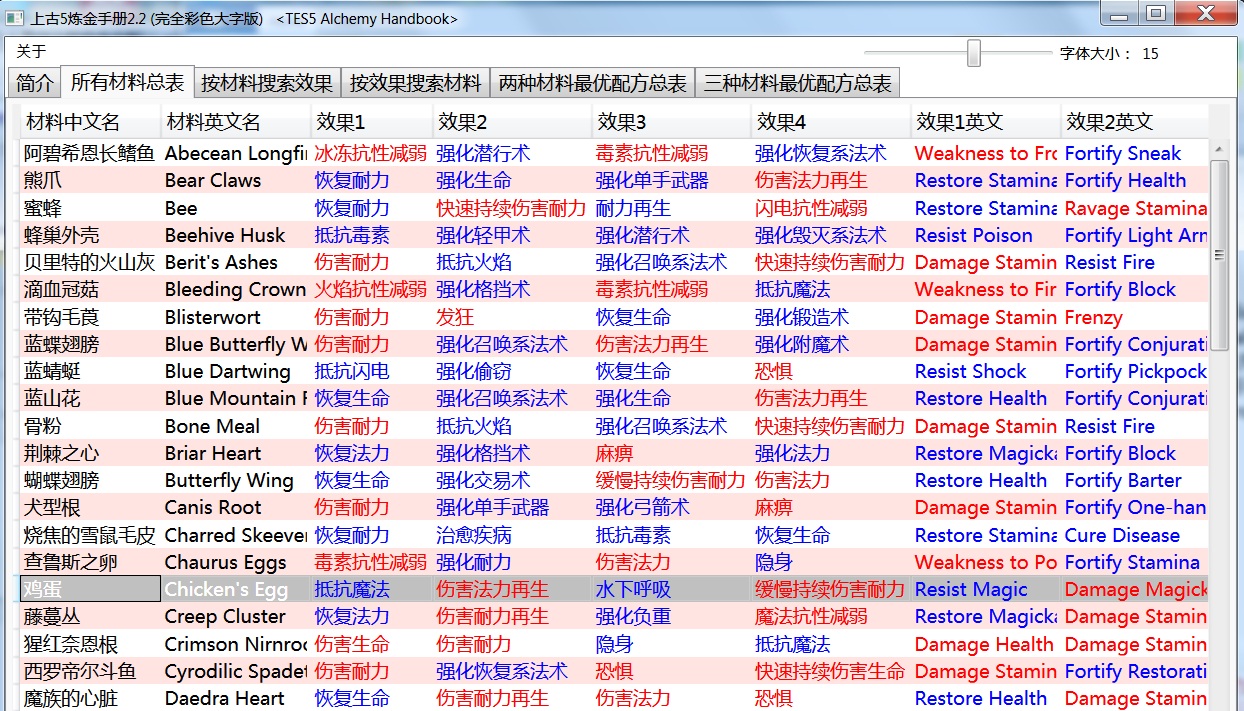Click the 效果2 column header

(512, 122)
